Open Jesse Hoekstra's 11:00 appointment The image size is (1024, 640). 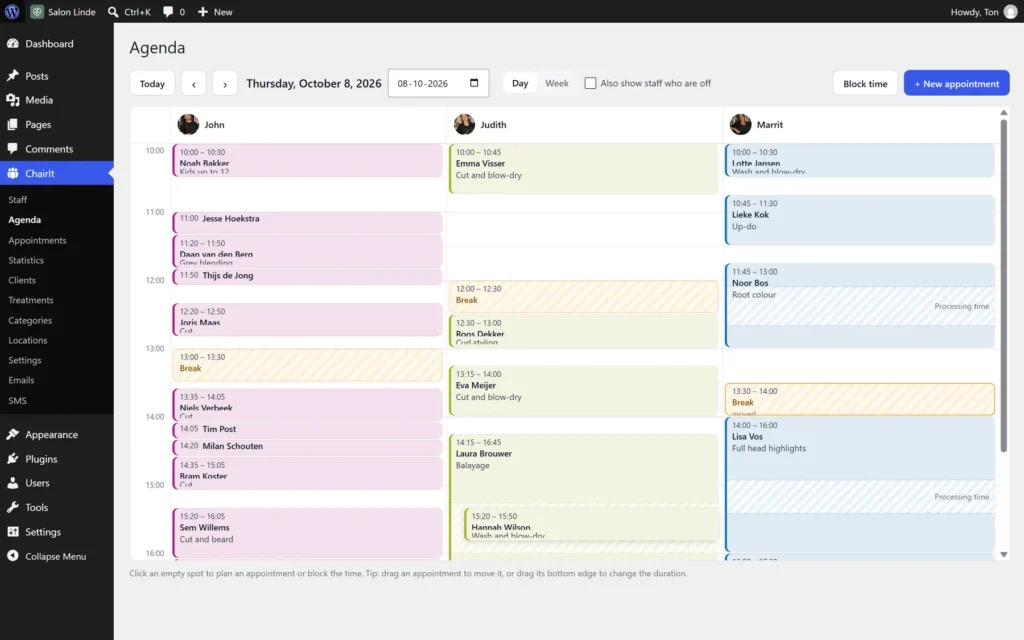click(308, 222)
